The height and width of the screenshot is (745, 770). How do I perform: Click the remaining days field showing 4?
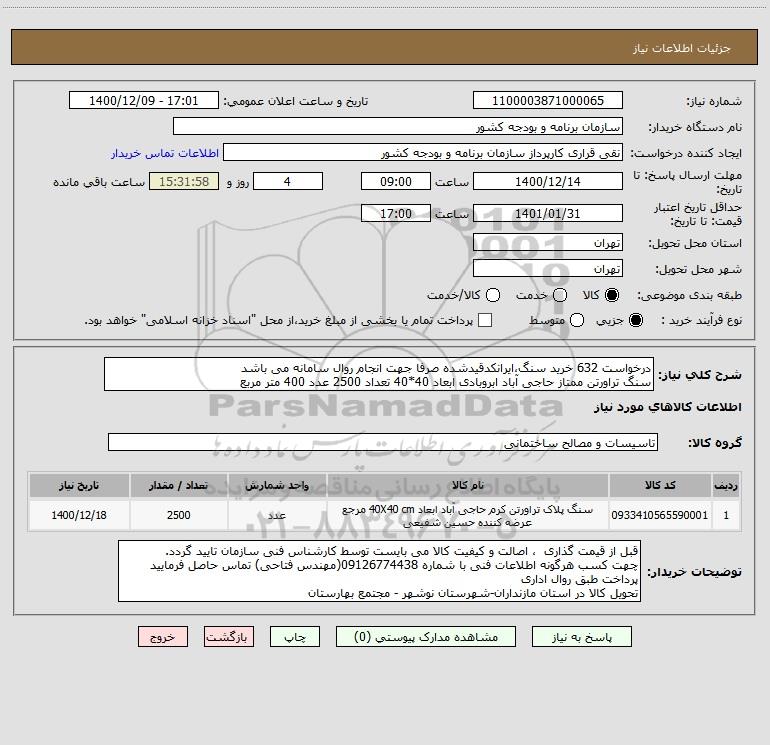(x=288, y=181)
